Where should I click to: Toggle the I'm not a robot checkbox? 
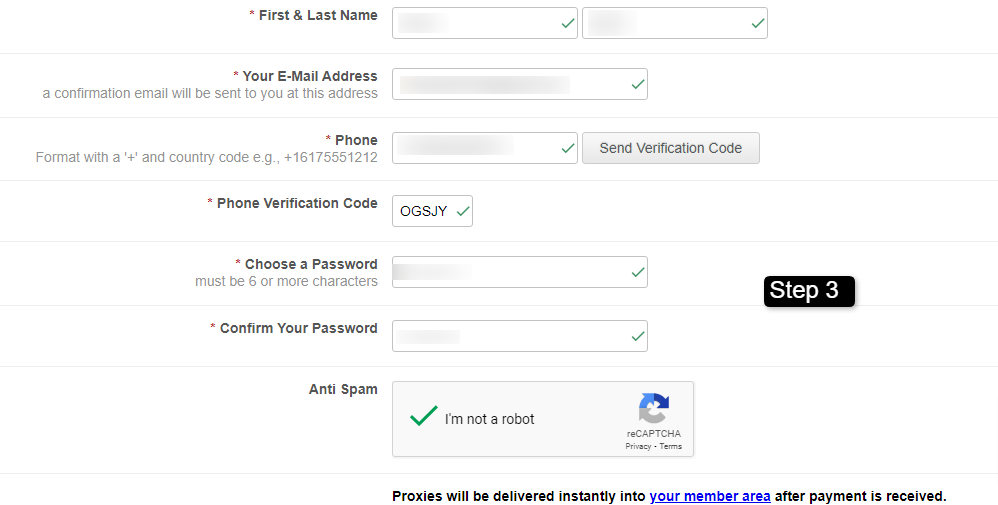[424, 417]
